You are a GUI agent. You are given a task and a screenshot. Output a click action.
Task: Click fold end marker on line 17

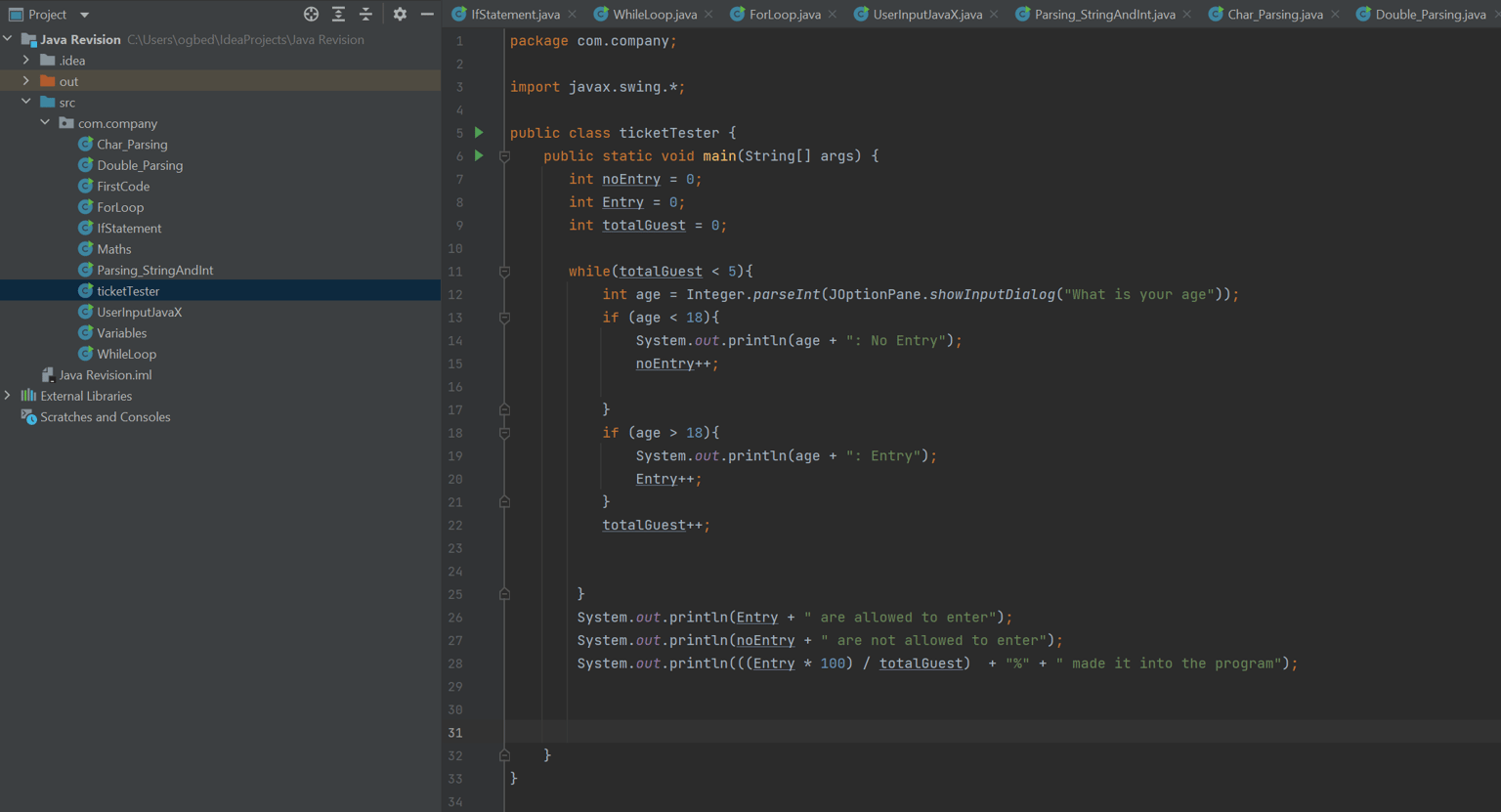504,409
